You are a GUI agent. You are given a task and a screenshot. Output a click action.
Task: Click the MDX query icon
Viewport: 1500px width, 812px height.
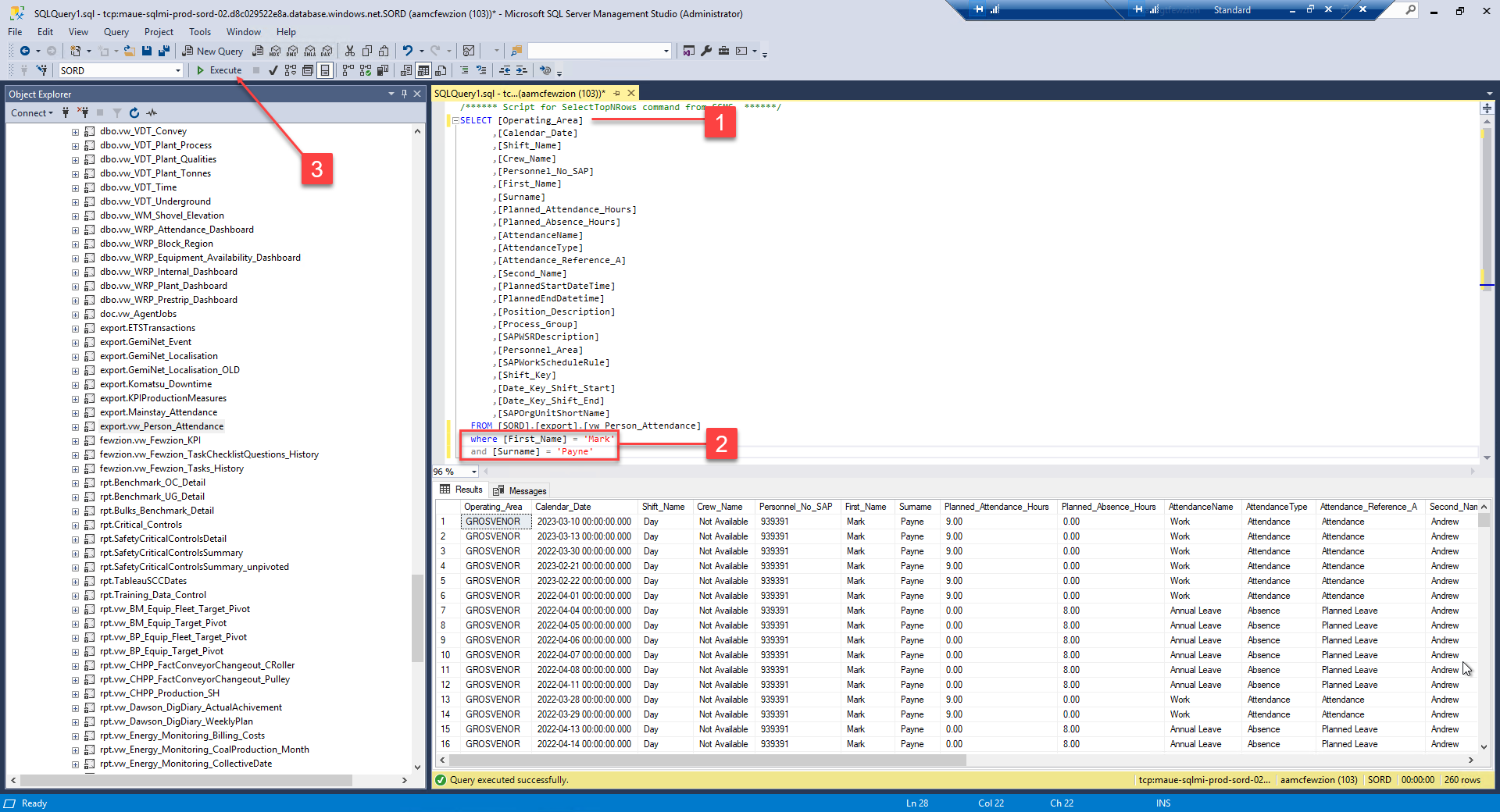click(275, 51)
